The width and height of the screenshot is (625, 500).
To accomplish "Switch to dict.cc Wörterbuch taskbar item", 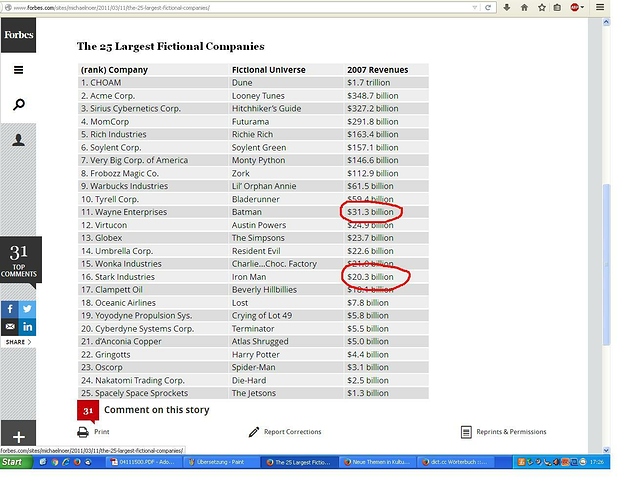I will [x=454, y=462].
